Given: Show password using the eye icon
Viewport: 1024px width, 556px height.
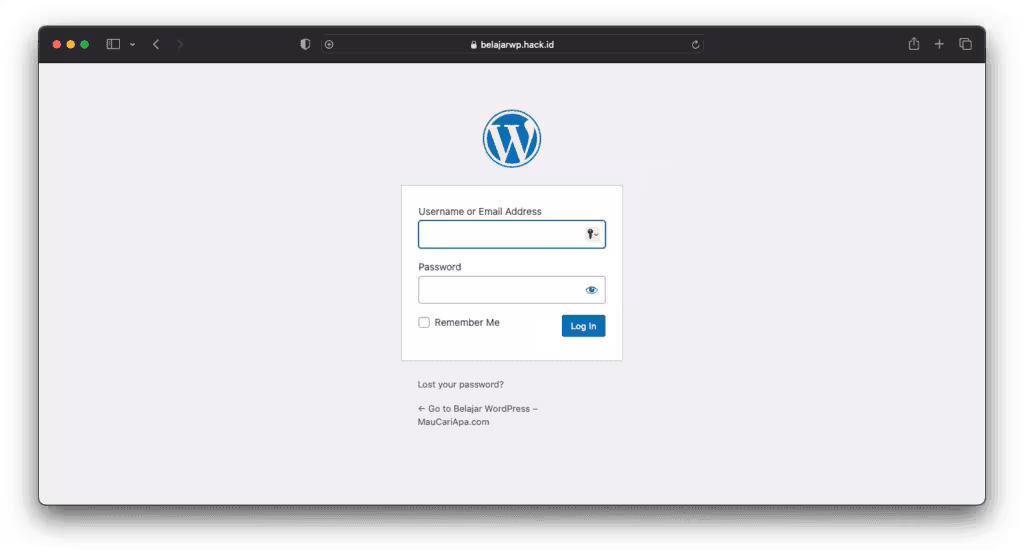Looking at the screenshot, I should click(591, 290).
